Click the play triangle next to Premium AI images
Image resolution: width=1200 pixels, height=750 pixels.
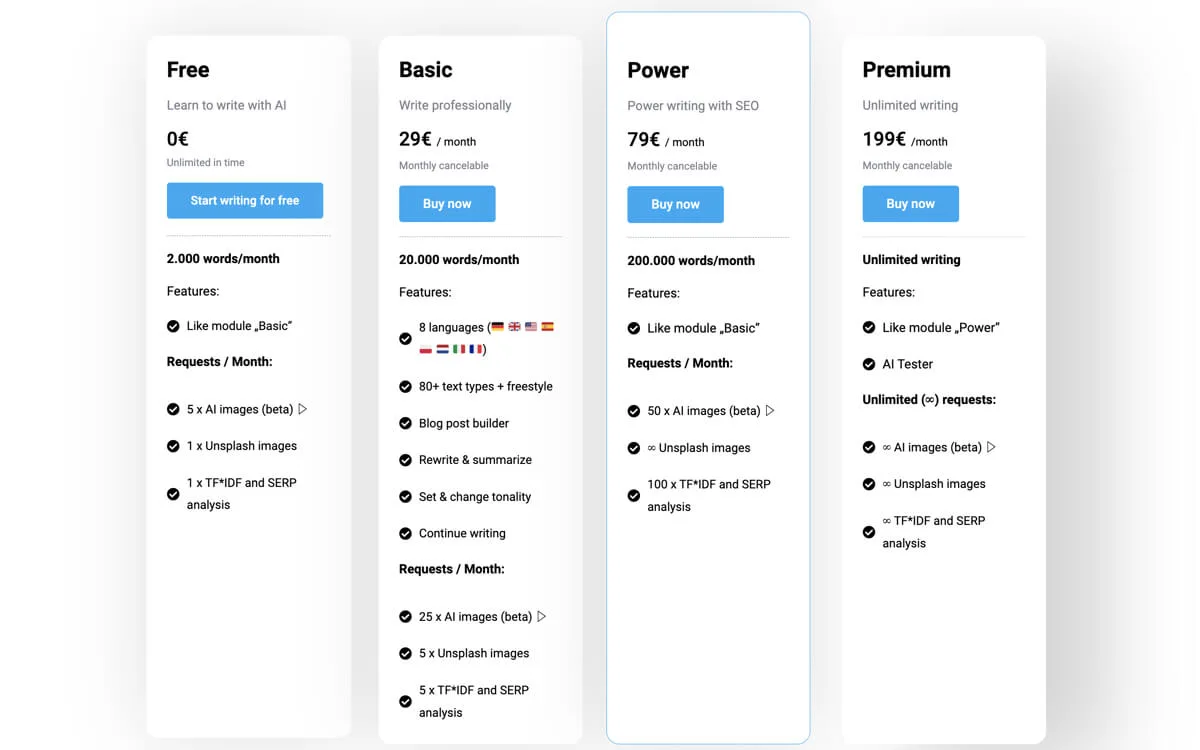(x=991, y=447)
